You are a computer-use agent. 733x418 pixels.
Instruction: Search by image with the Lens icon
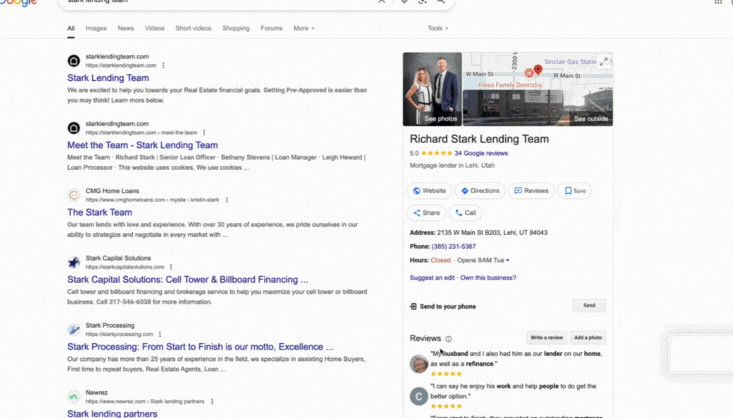[423, 1]
